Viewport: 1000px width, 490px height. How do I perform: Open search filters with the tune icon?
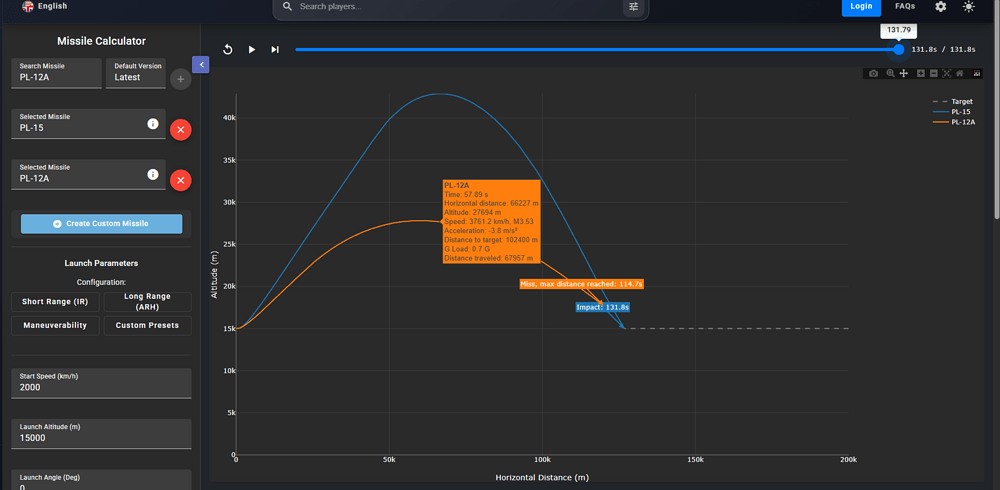[x=633, y=6]
